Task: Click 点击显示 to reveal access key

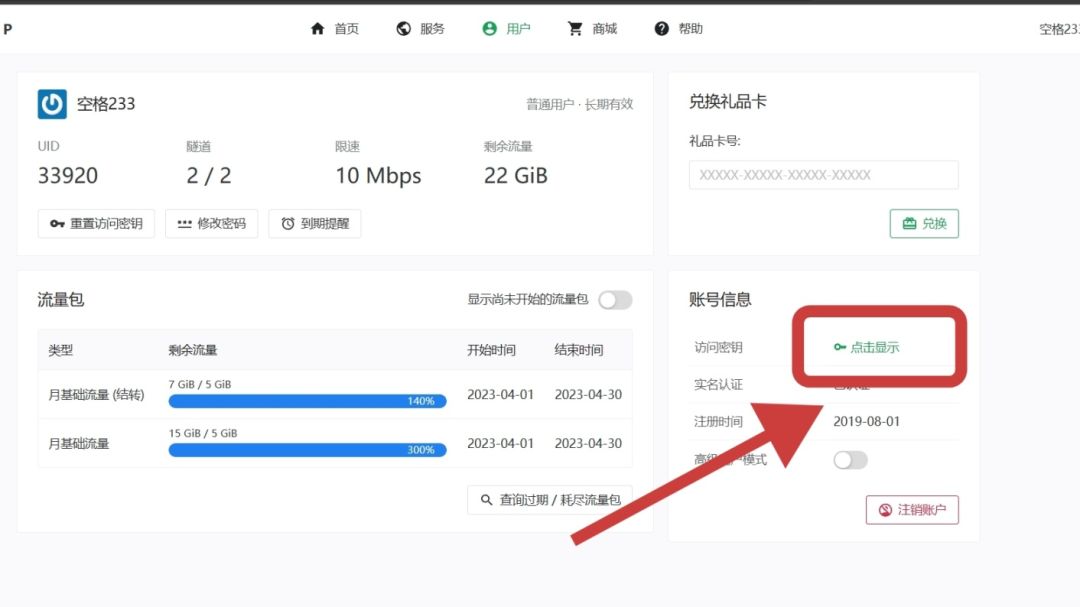Action: [x=866, y=347]
